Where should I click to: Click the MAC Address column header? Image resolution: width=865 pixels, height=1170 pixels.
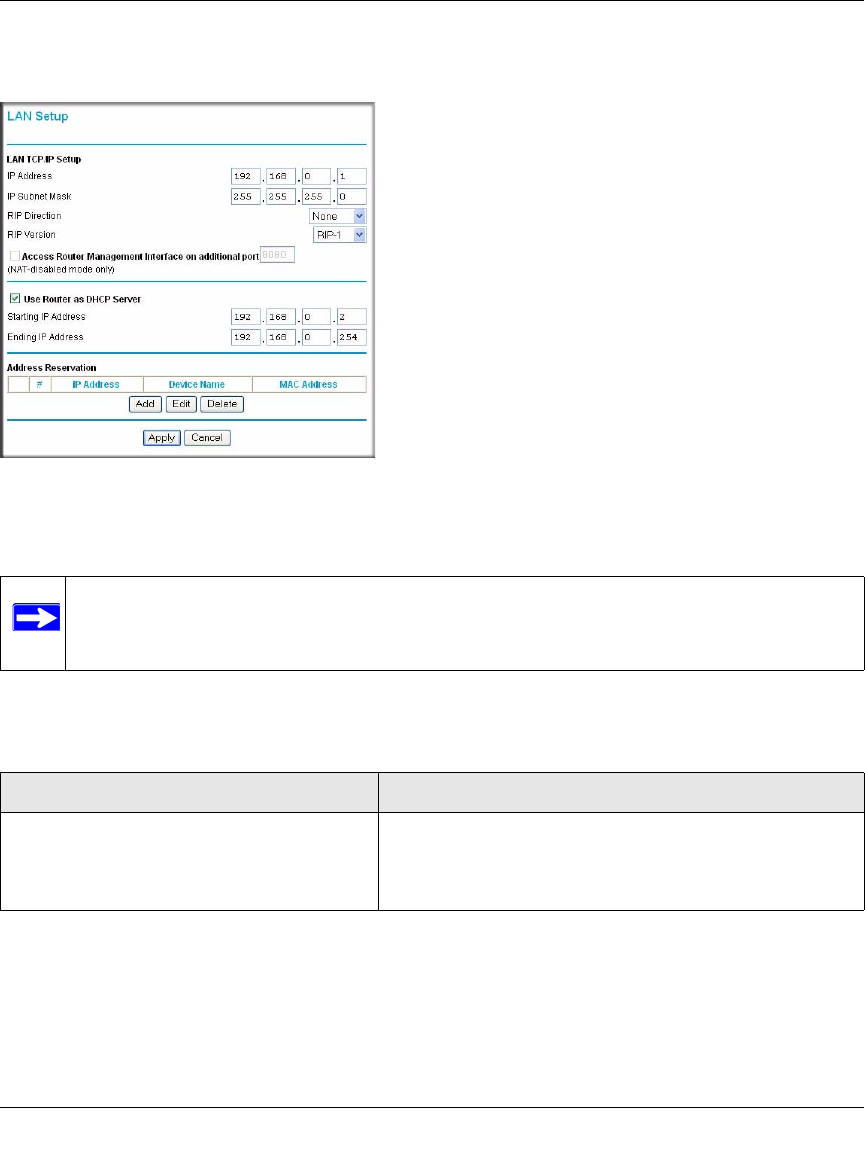tap(308, 385)
